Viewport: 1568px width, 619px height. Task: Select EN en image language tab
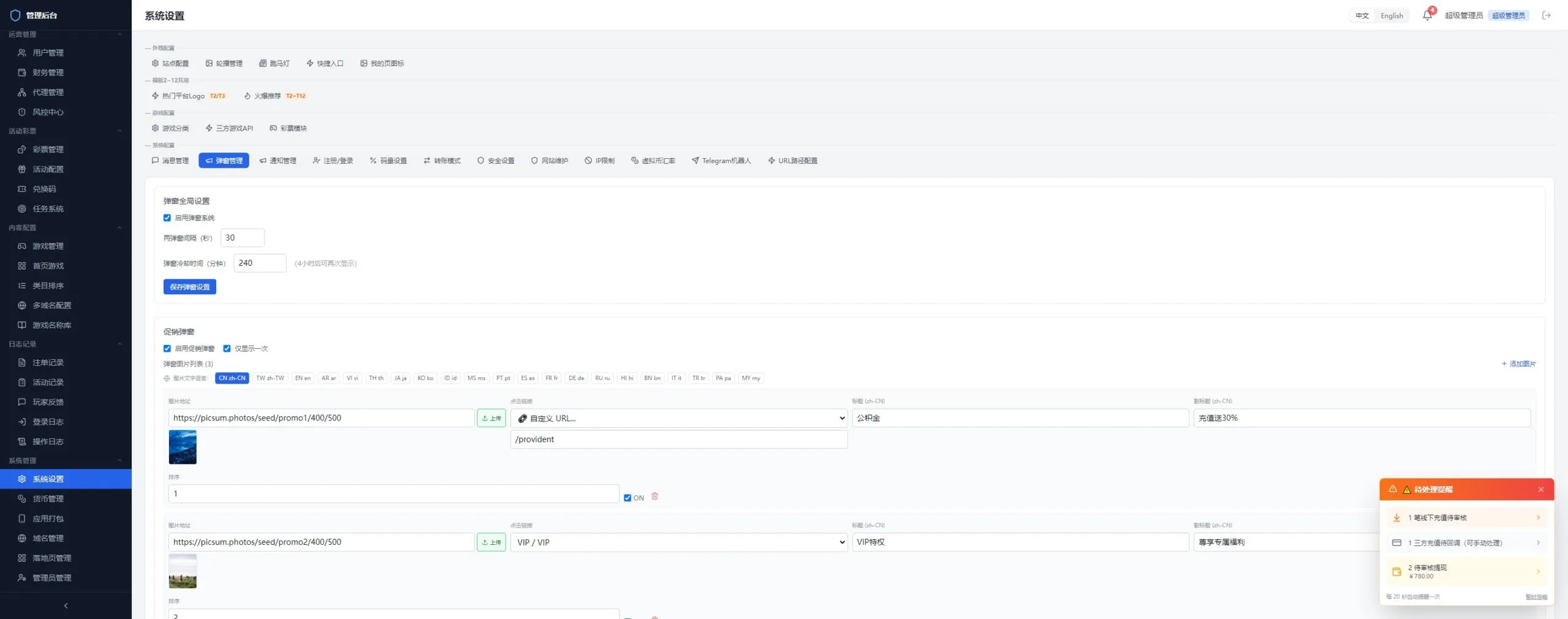[303, 378]
